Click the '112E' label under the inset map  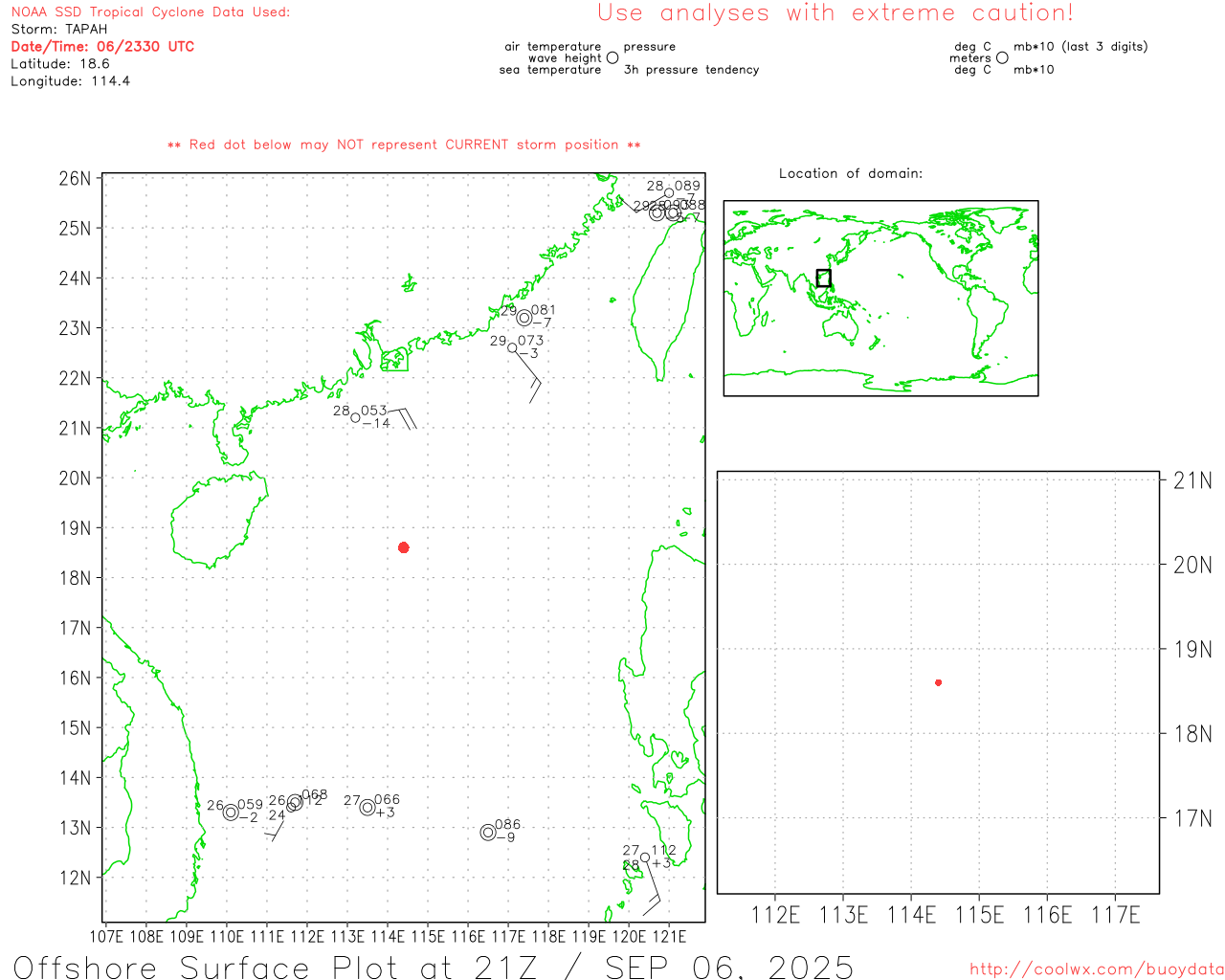click(x=775, y=916)
